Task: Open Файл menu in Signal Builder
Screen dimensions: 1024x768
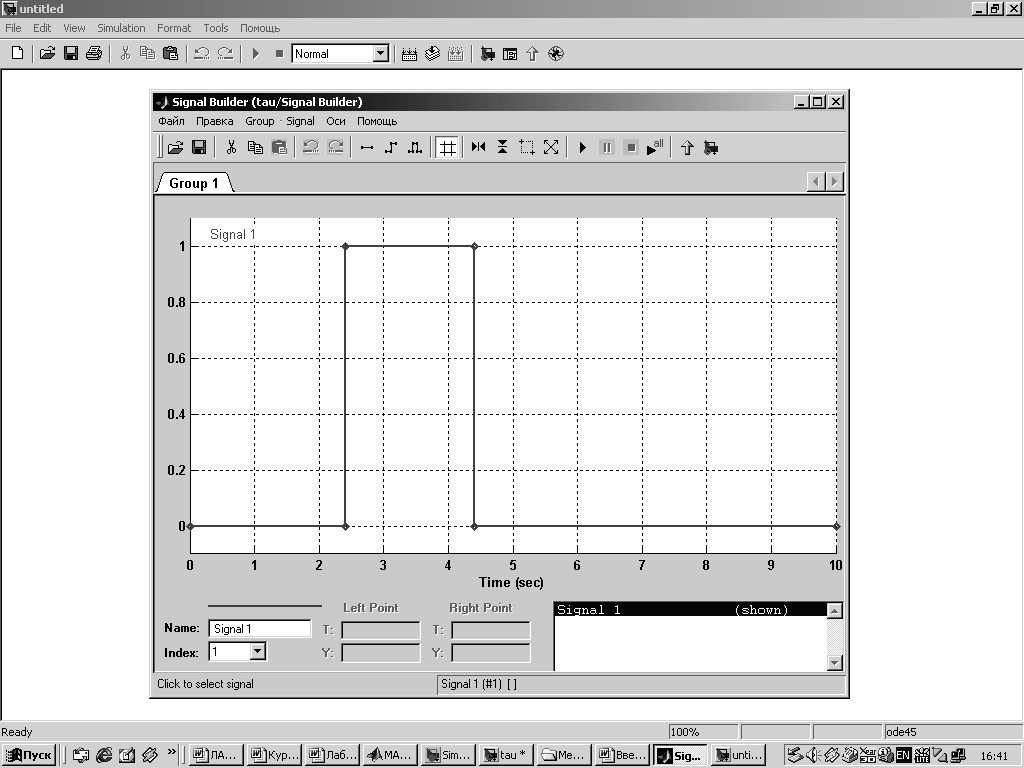Action: click(x=171, y=121)
